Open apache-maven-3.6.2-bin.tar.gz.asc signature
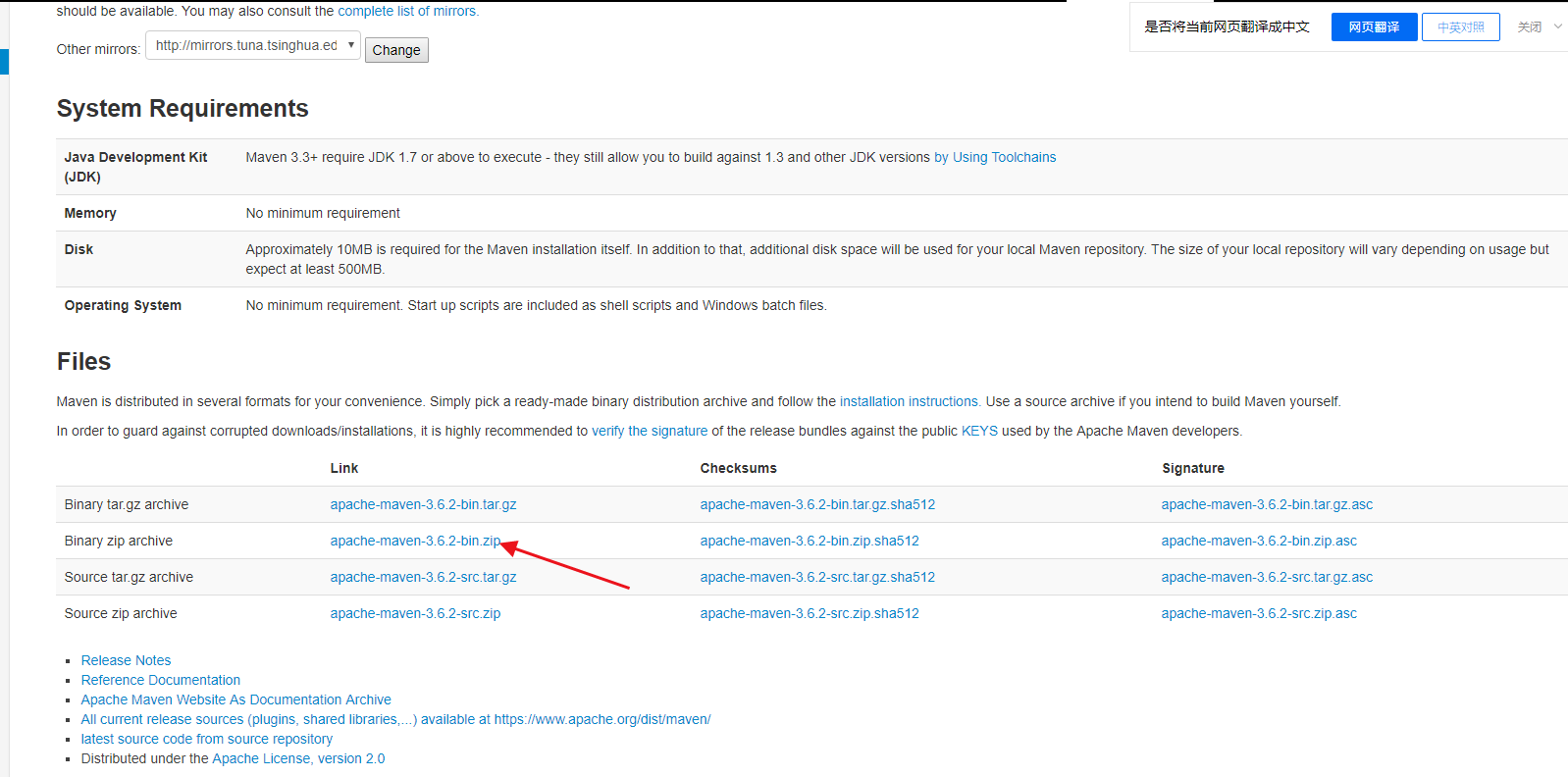The width and height of the screenshot is (1568, 777). click(x=1267, y=504)
